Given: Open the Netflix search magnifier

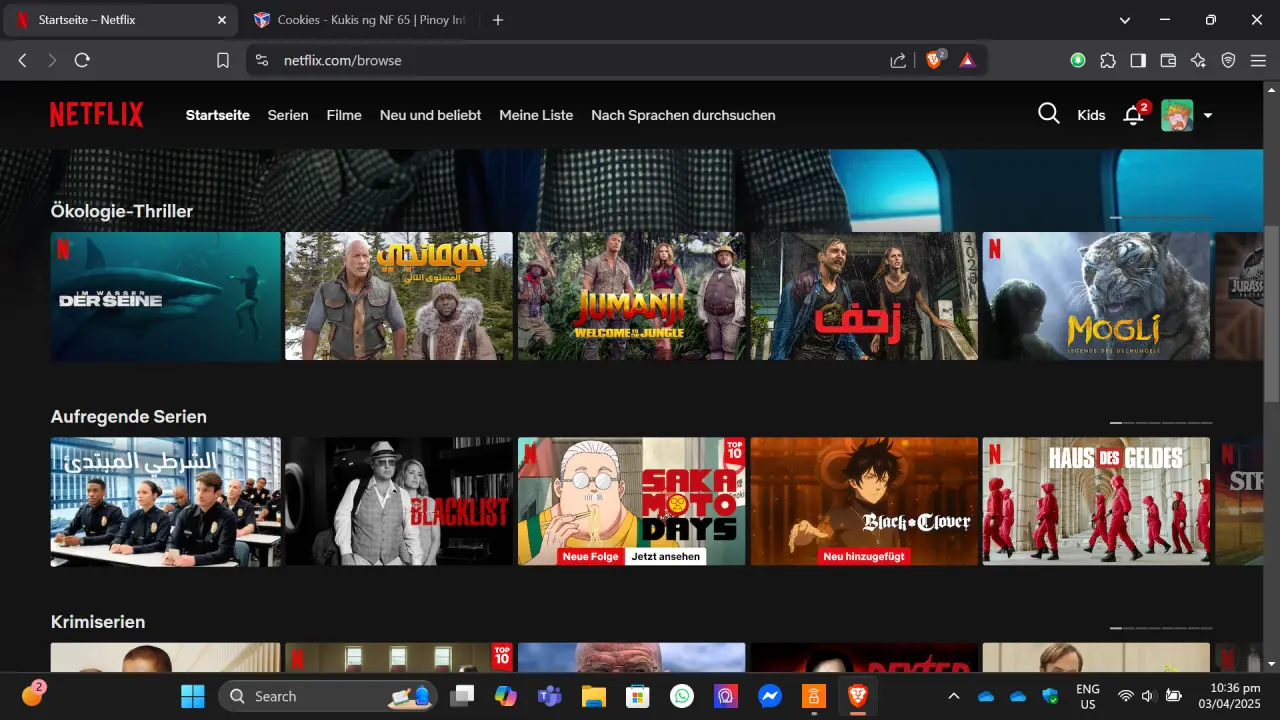Looking at the screenshot, I should coord(1048,114).
